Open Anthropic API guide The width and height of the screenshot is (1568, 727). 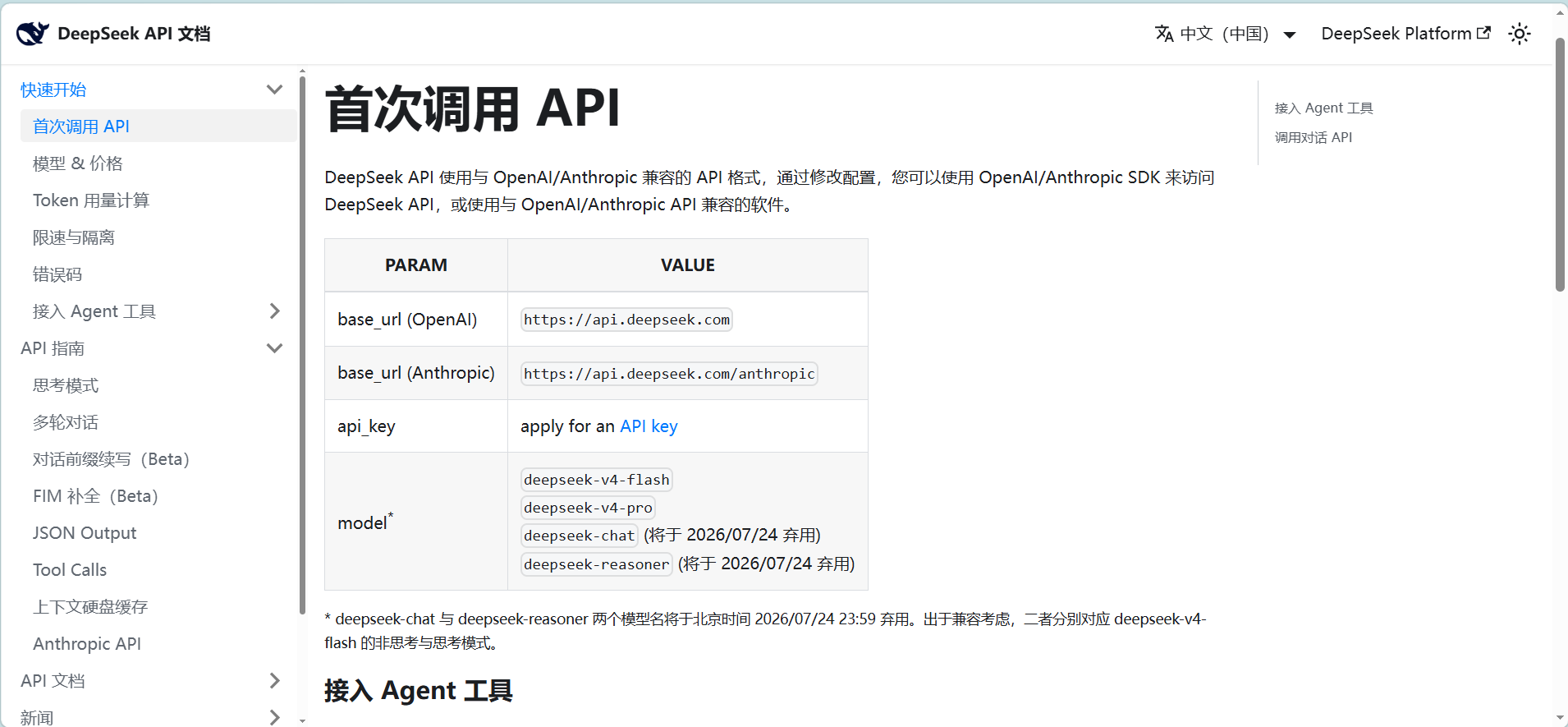point(87,644)
